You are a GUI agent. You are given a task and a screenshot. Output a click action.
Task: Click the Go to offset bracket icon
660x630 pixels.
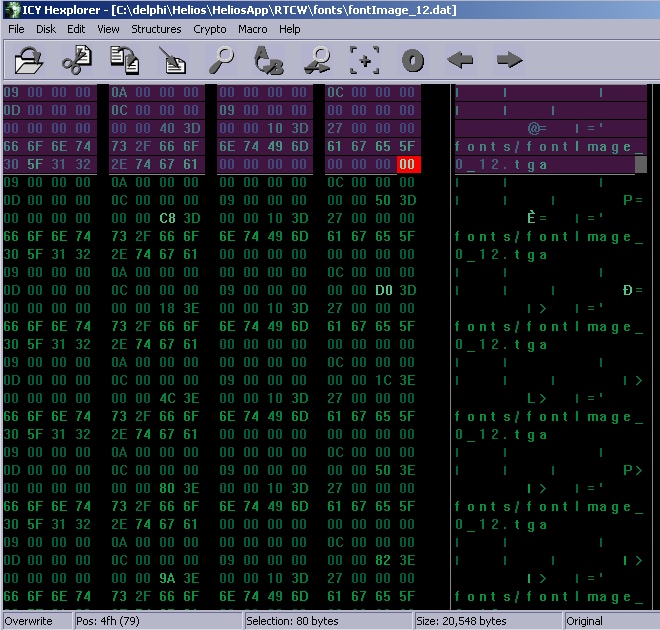[365, 61]
